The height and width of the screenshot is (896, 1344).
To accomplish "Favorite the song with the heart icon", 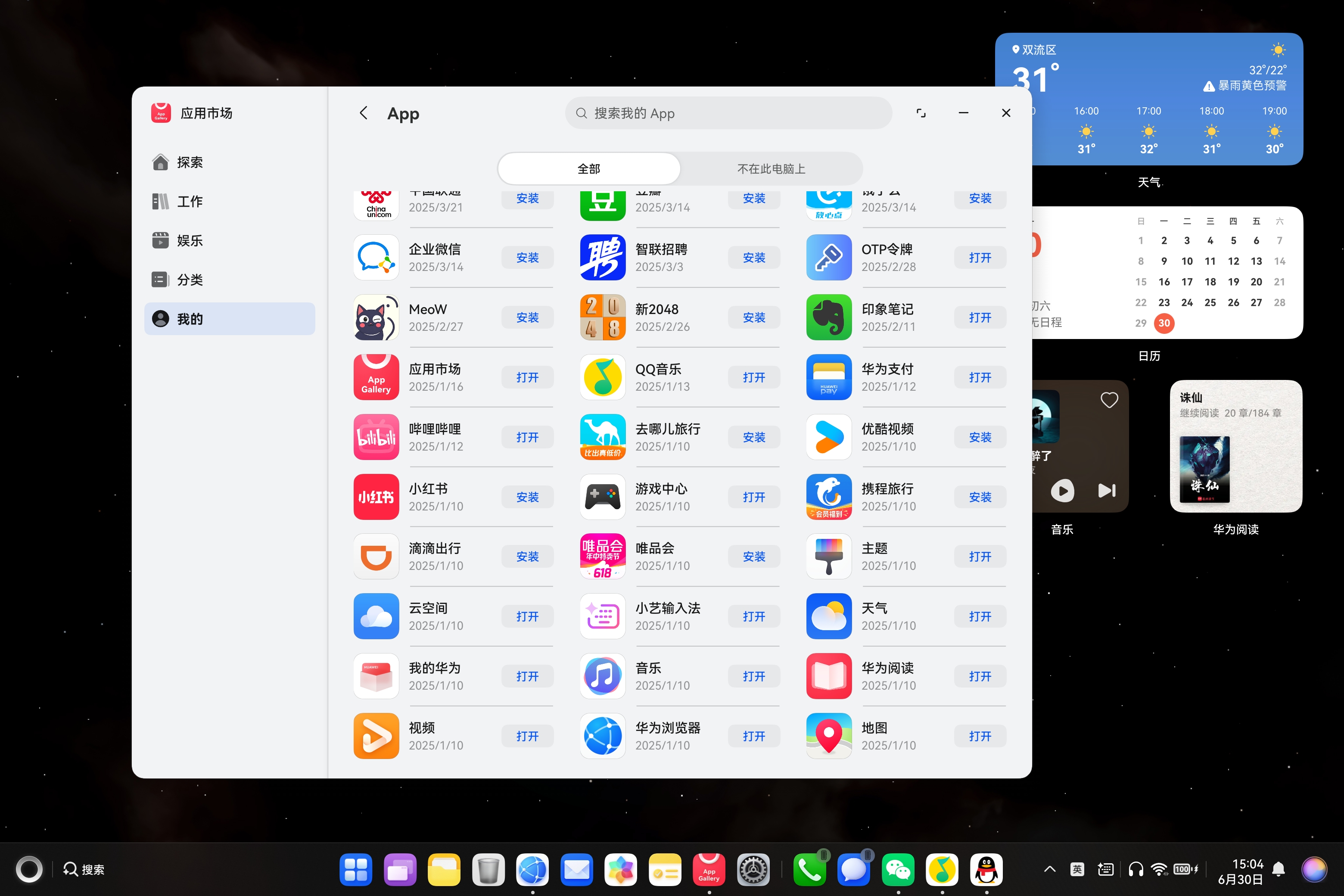I will tap(1109, 400).
